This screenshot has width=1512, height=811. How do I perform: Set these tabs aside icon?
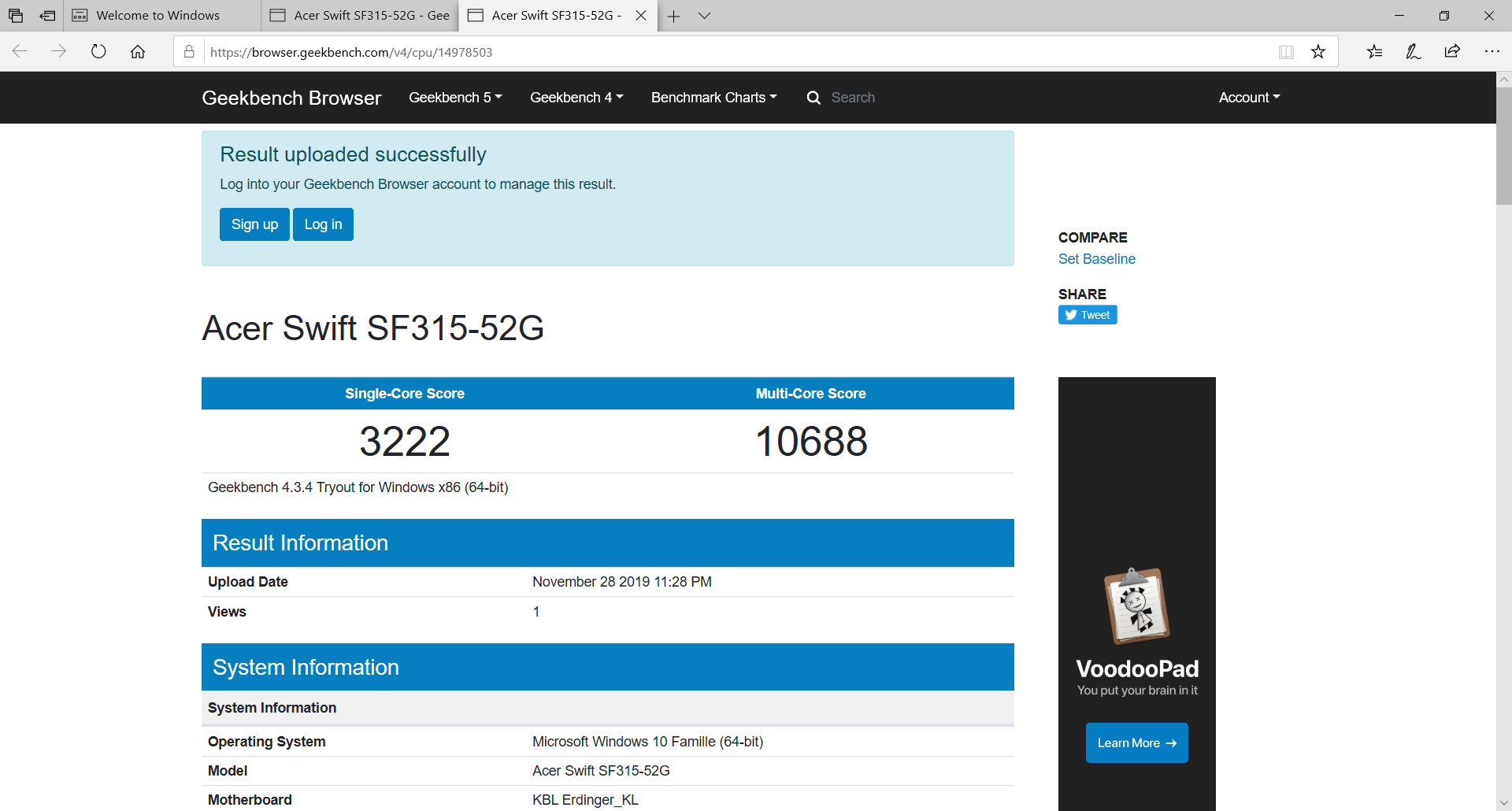(x=47, y=16)
